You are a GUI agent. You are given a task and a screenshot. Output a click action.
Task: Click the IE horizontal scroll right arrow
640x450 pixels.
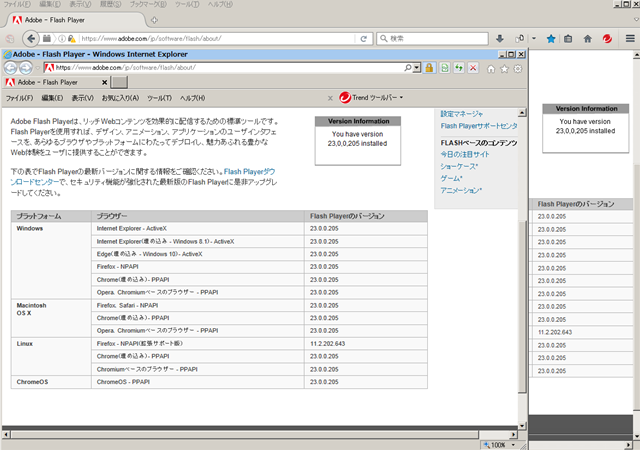tap(514, 435)
